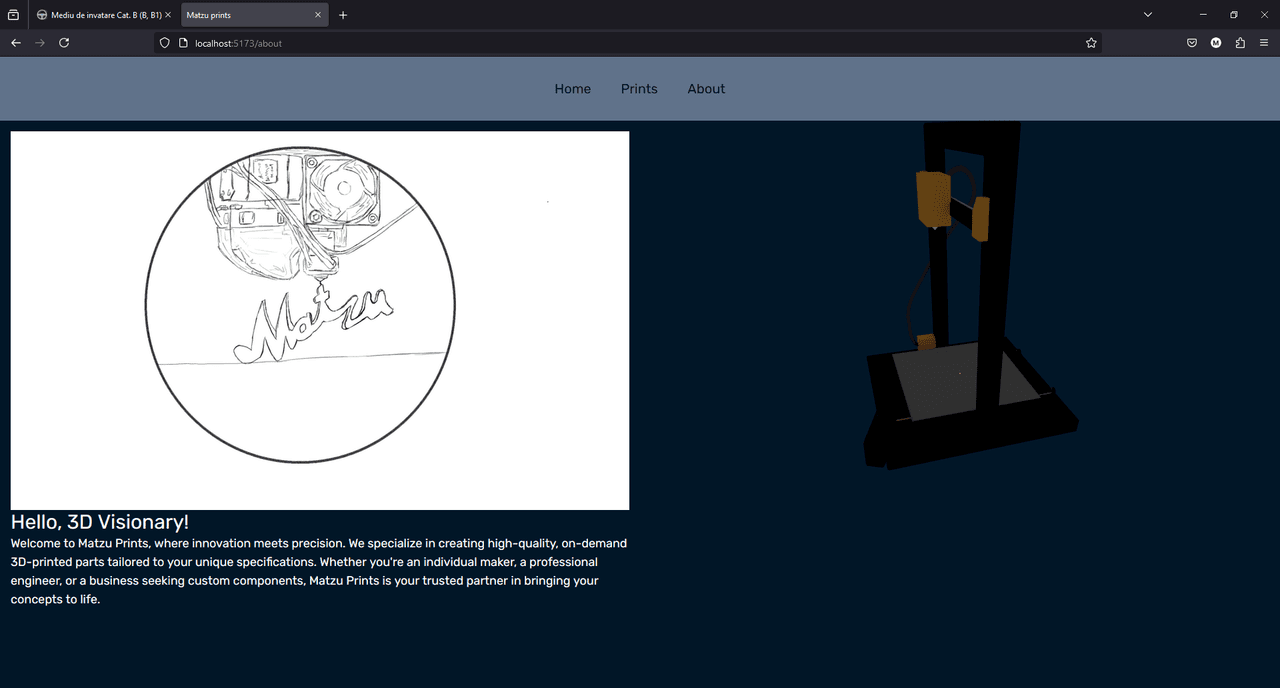1280x688 pixels.
Task: Open the Prints page link
Action: pyautogui.click(x=639, y=89)
